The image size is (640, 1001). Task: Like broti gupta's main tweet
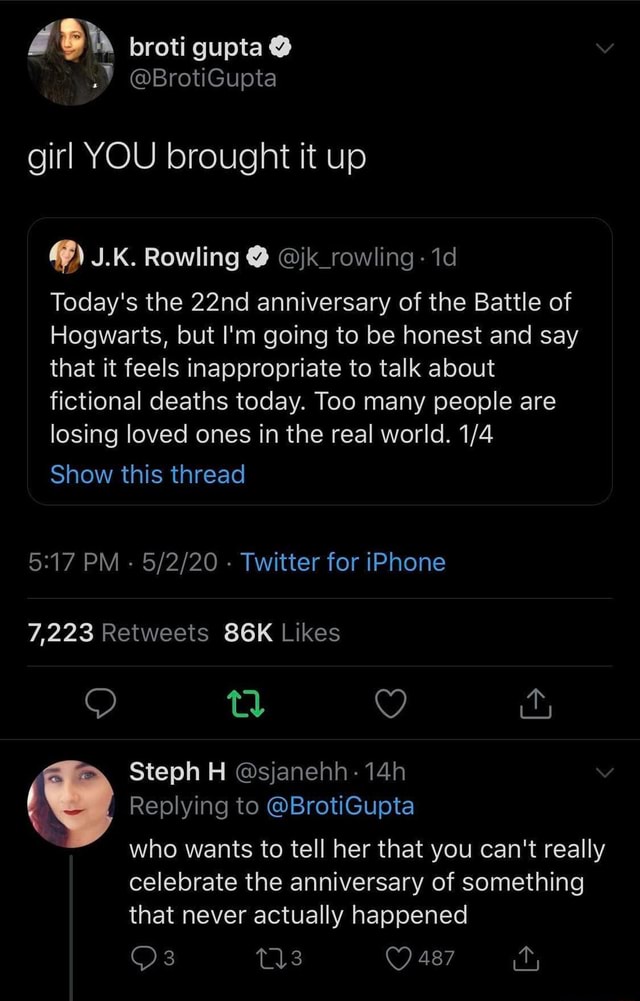point(391,707)
